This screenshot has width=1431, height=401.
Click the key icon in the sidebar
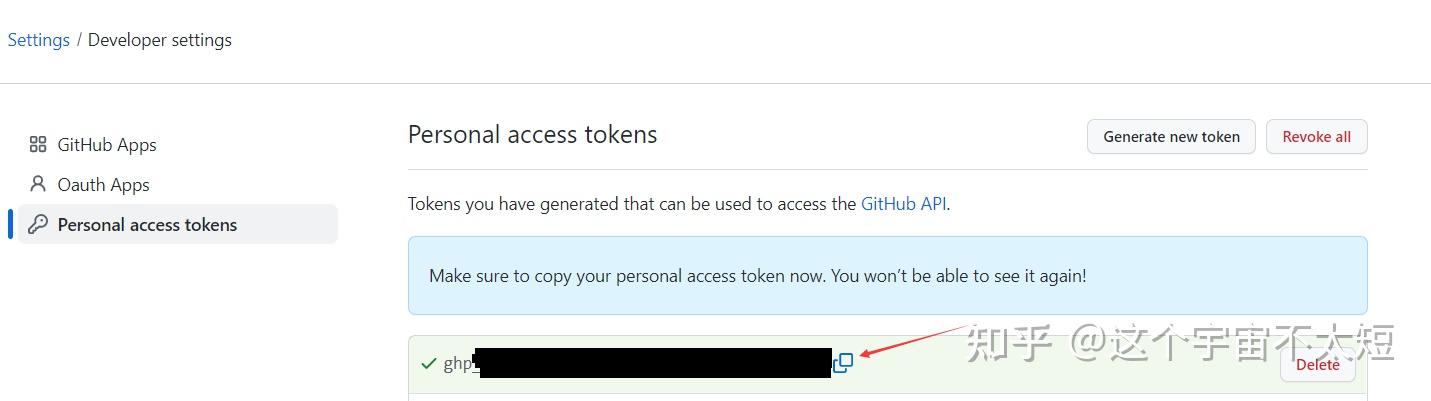pos(38,224)
